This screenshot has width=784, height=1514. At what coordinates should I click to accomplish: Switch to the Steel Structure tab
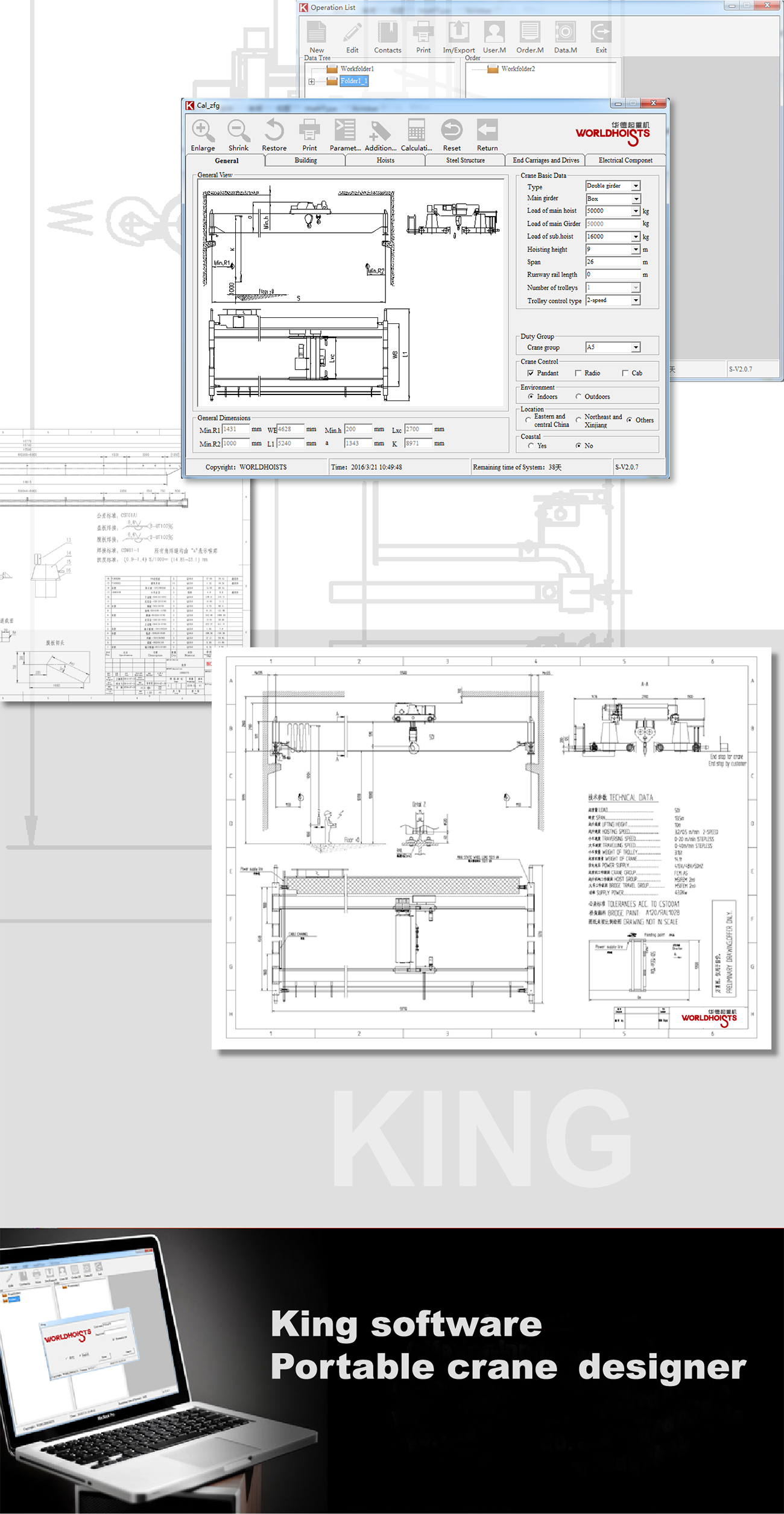465,160
